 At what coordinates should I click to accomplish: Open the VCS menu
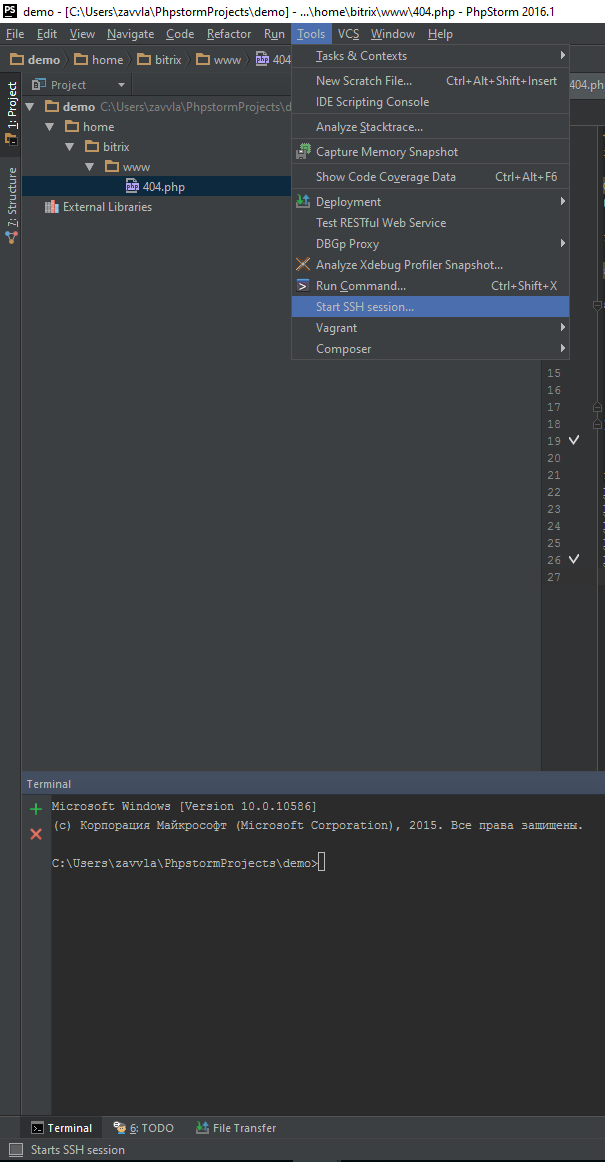348,34
